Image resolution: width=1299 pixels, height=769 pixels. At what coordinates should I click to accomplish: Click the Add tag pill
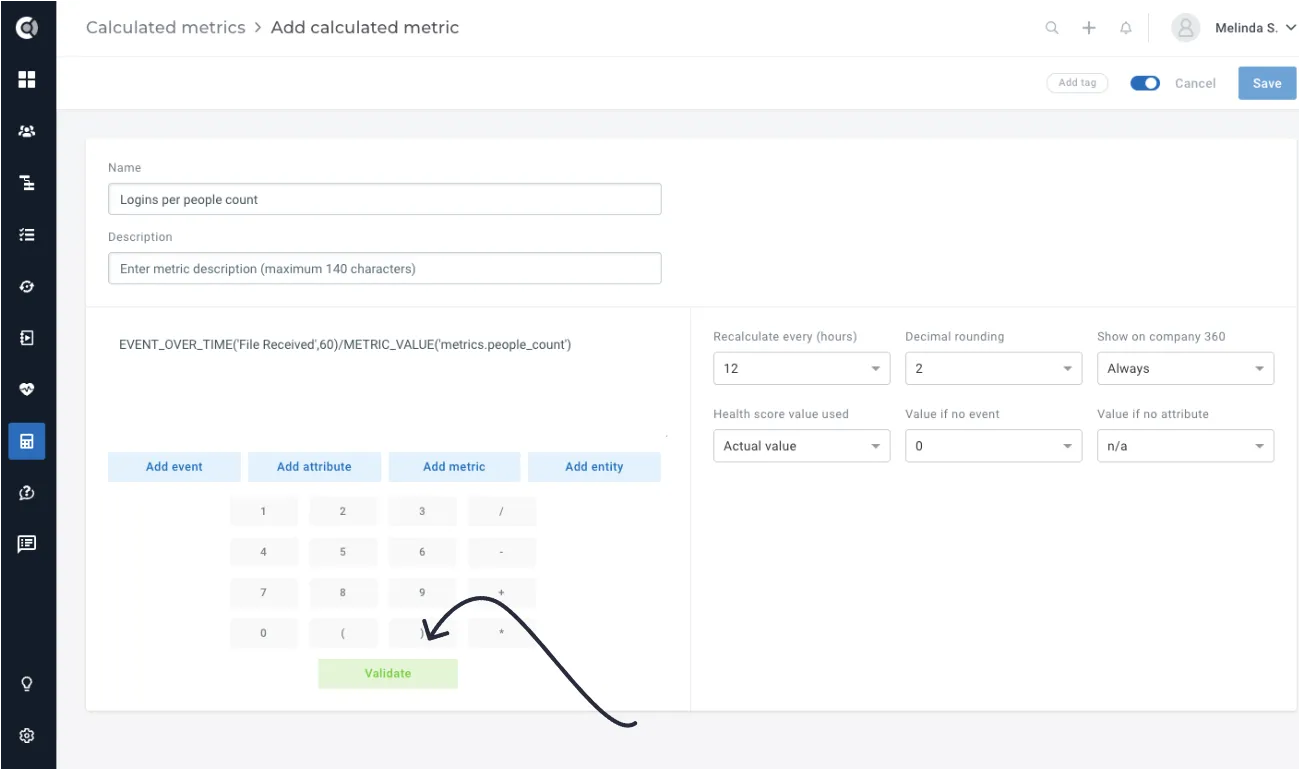pos(1077,83)
